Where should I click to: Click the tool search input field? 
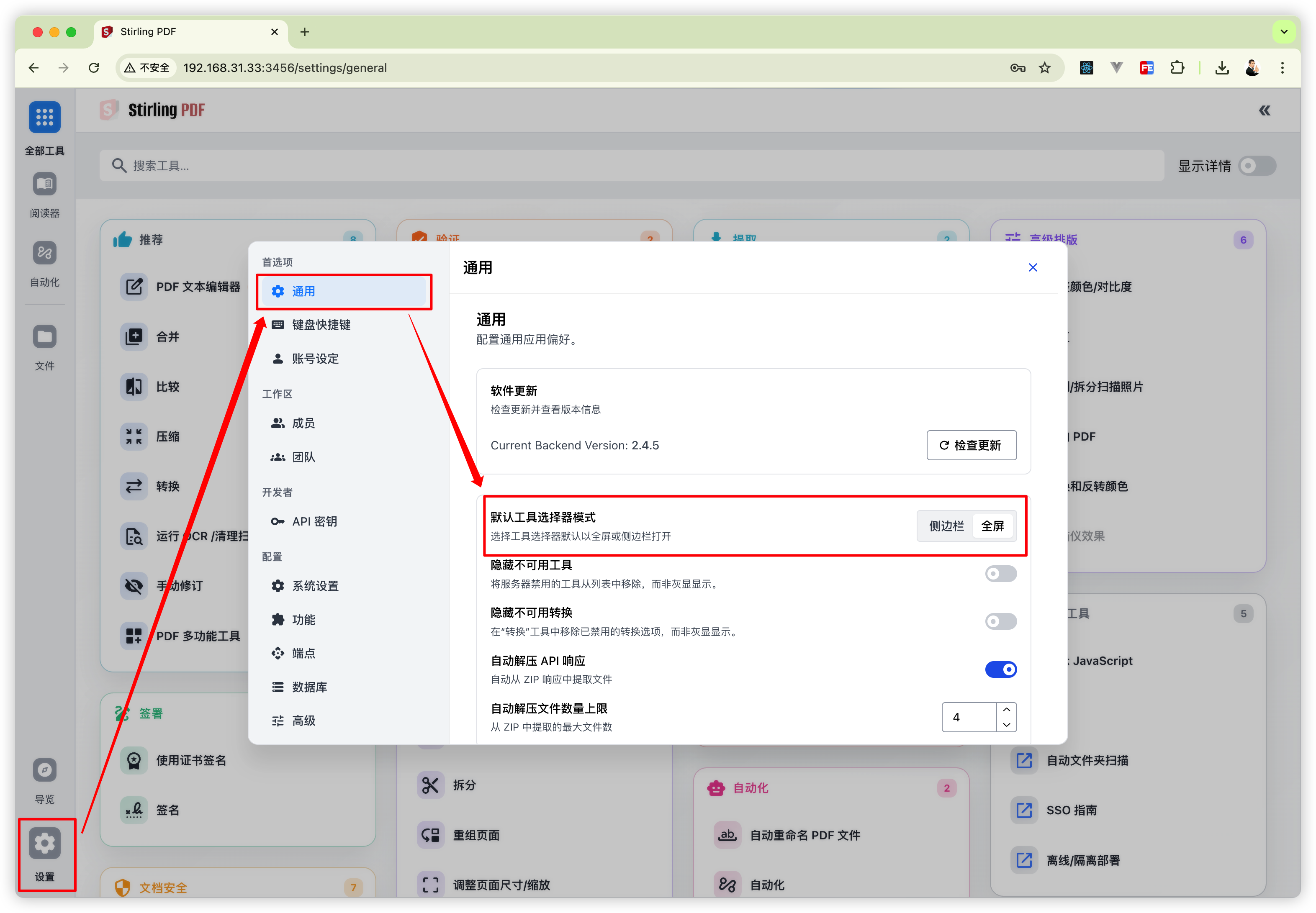[630, 166]
